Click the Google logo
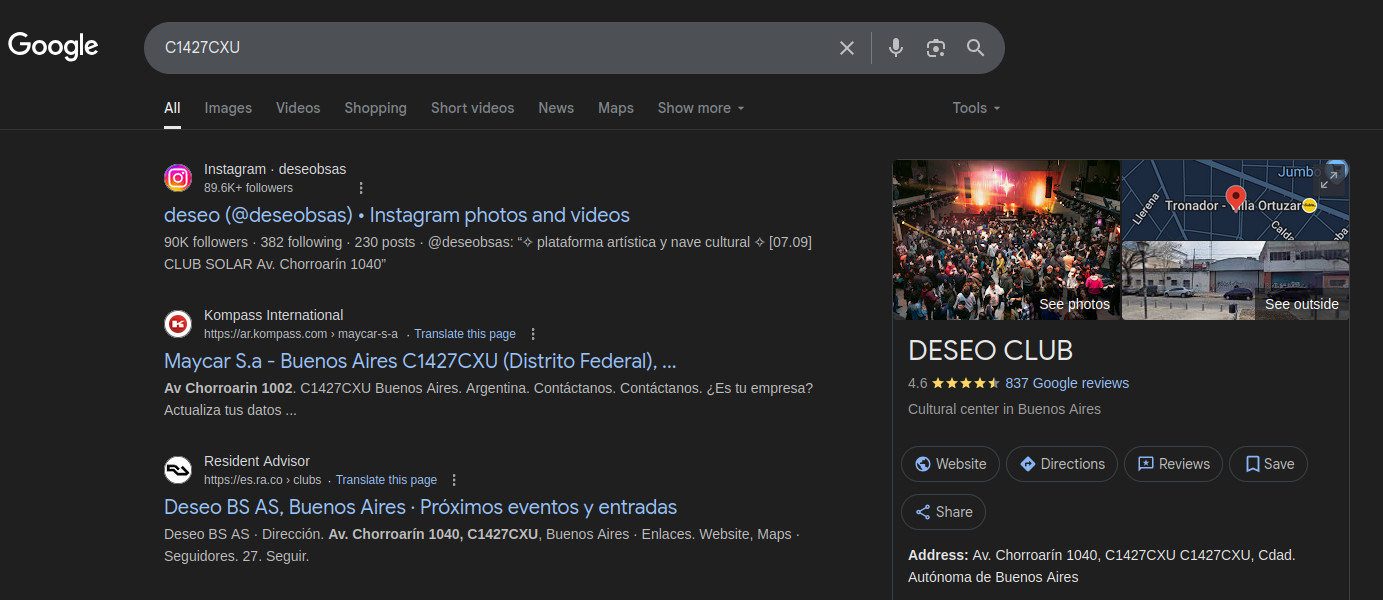The image size is (1383, 600). [x=53, y=46]
